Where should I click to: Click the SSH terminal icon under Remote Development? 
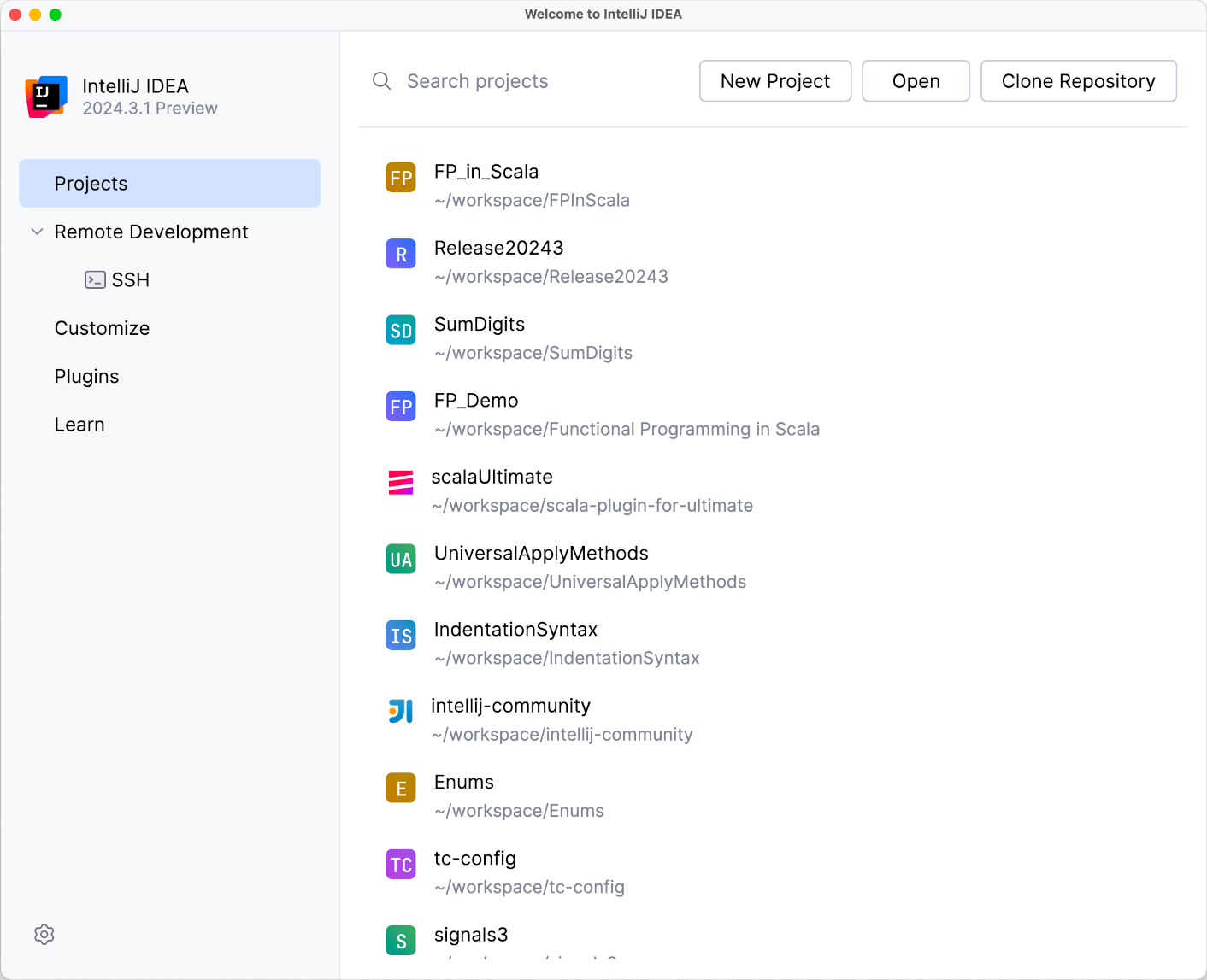pyautogui.click(x=95, y=279)
